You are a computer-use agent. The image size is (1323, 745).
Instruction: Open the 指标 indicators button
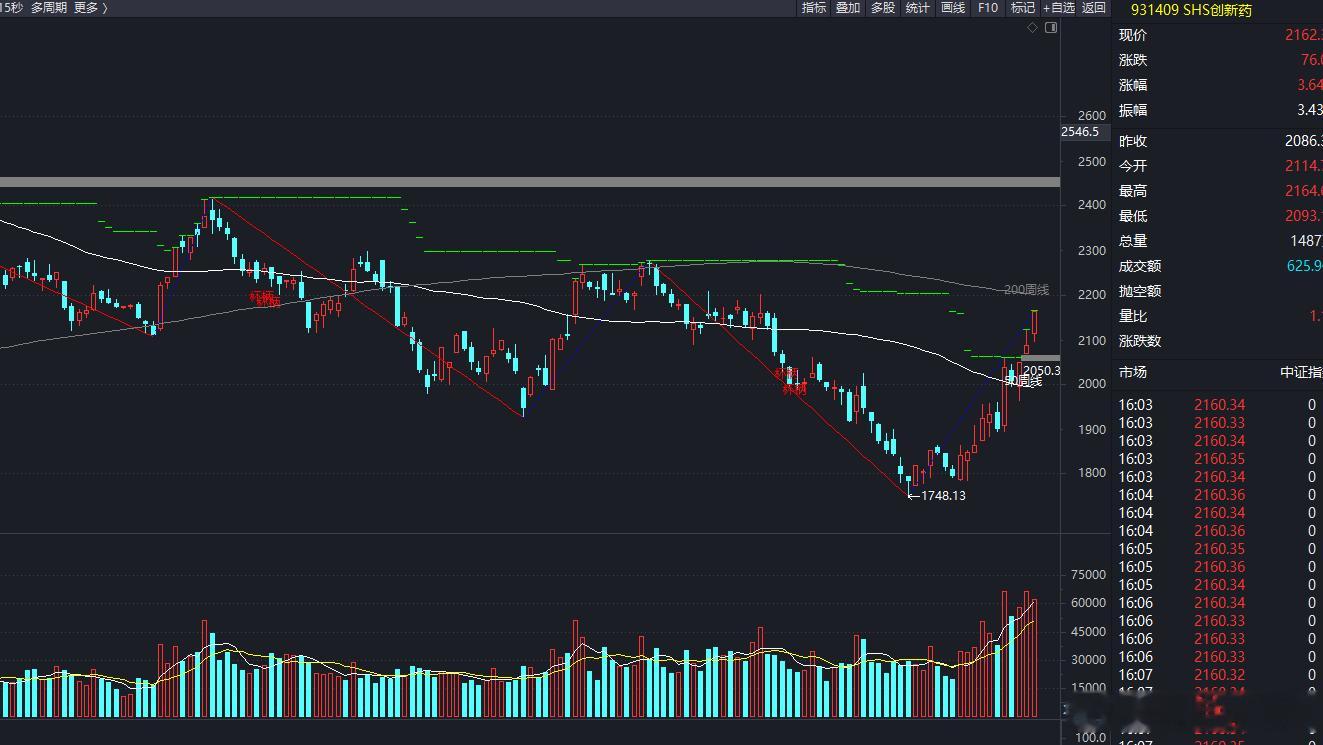814,8
